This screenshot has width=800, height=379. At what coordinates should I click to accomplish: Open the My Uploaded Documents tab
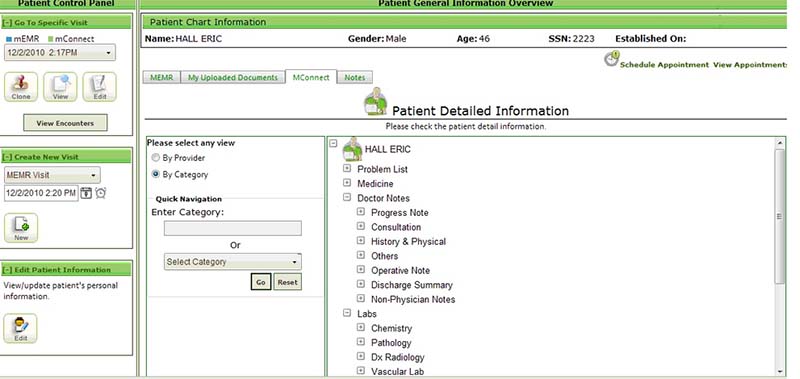pyautogui.click(x=233, y=78)
